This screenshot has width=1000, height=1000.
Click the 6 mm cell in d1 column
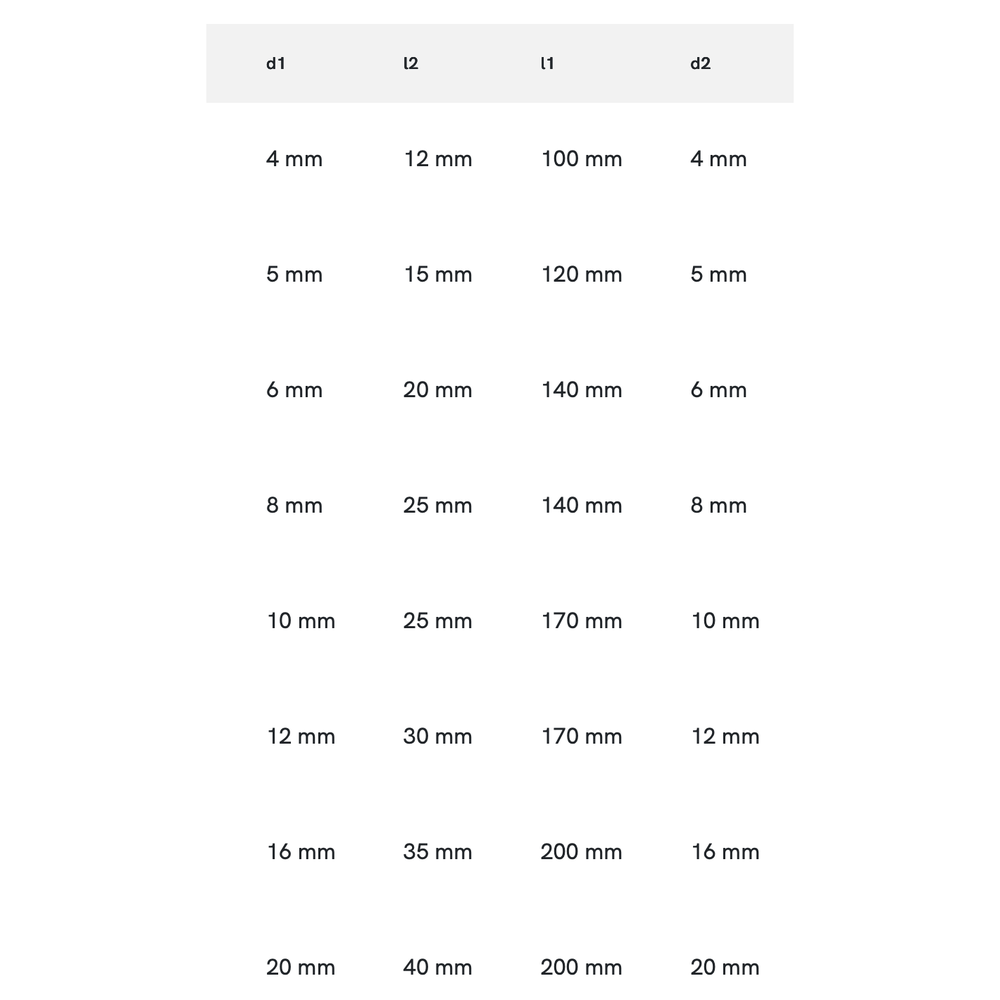point(294,390)
